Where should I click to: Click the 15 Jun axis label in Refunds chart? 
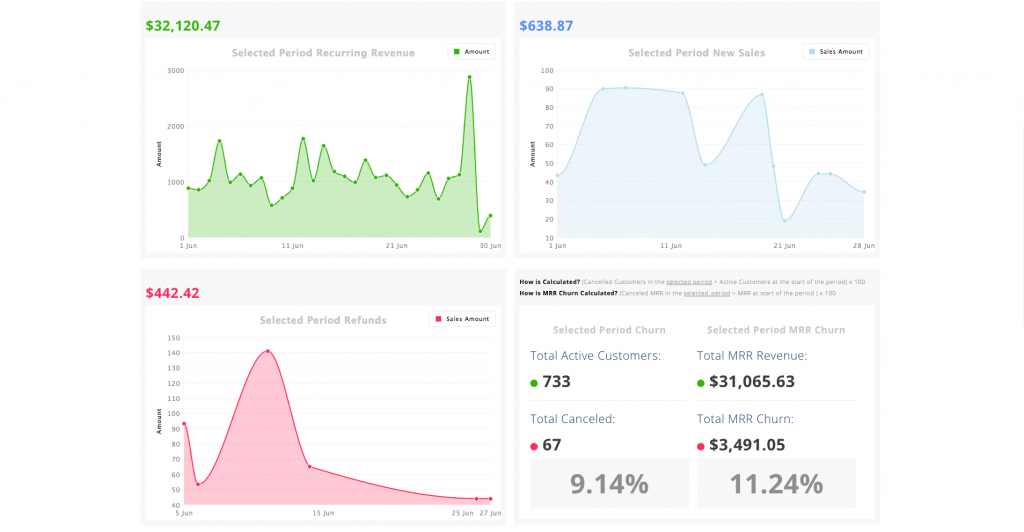click(323, 513)
